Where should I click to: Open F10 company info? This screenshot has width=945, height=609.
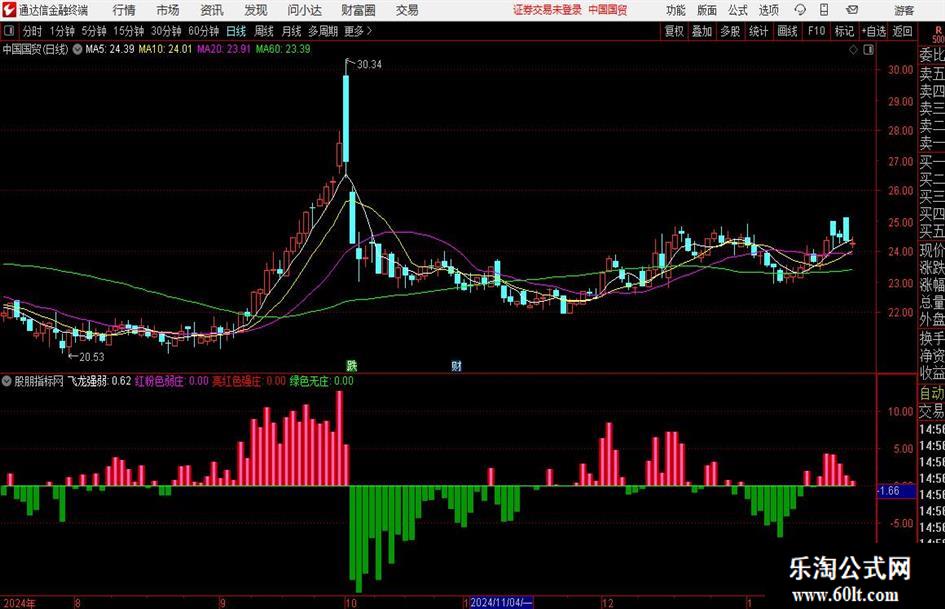[x=816, y=31]
